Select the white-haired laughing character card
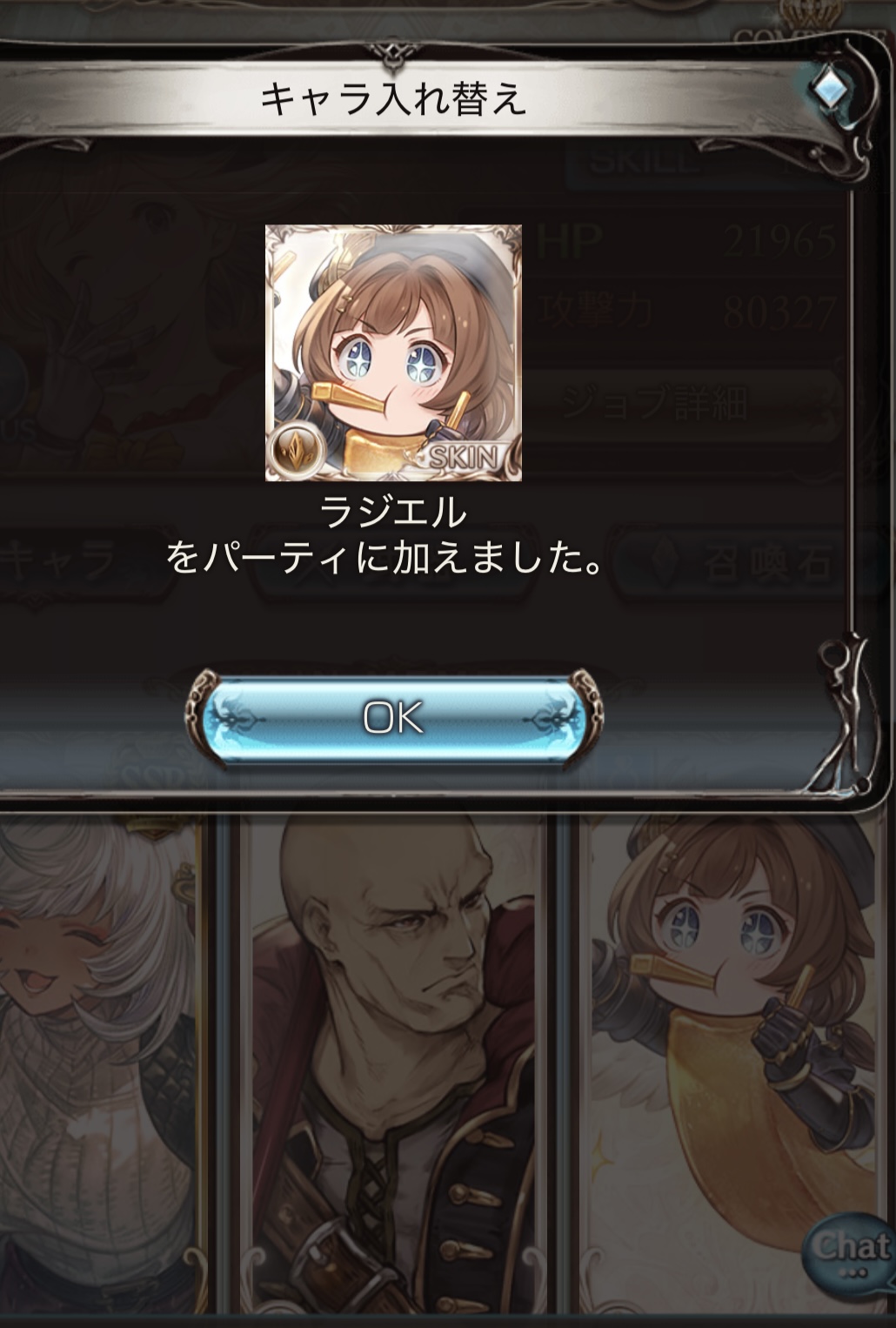 click(100, 1066)
